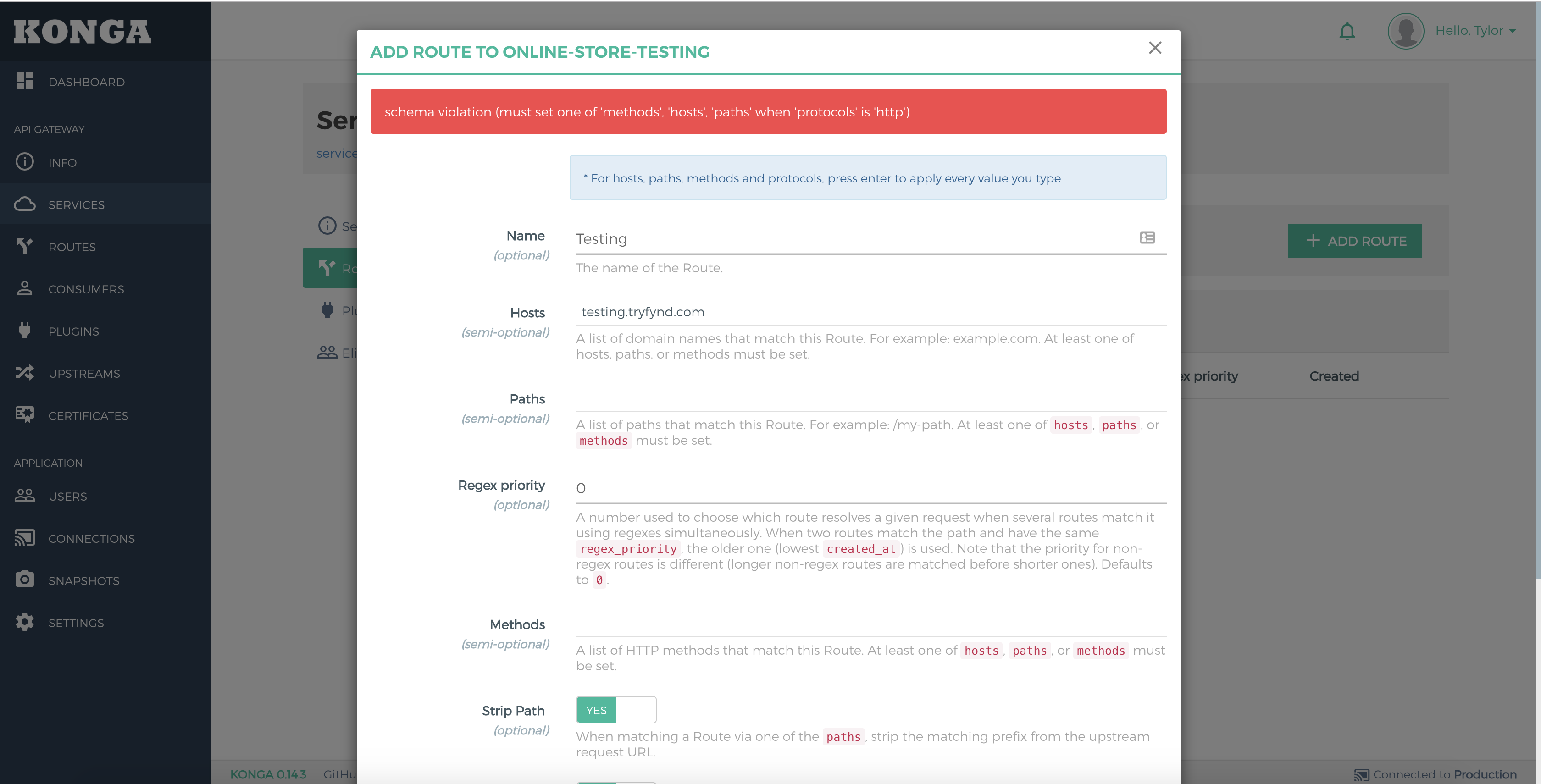Click the KONGA 0.14.3 version link
This screenshot has width=1541, height=784.
click(268, 774)
